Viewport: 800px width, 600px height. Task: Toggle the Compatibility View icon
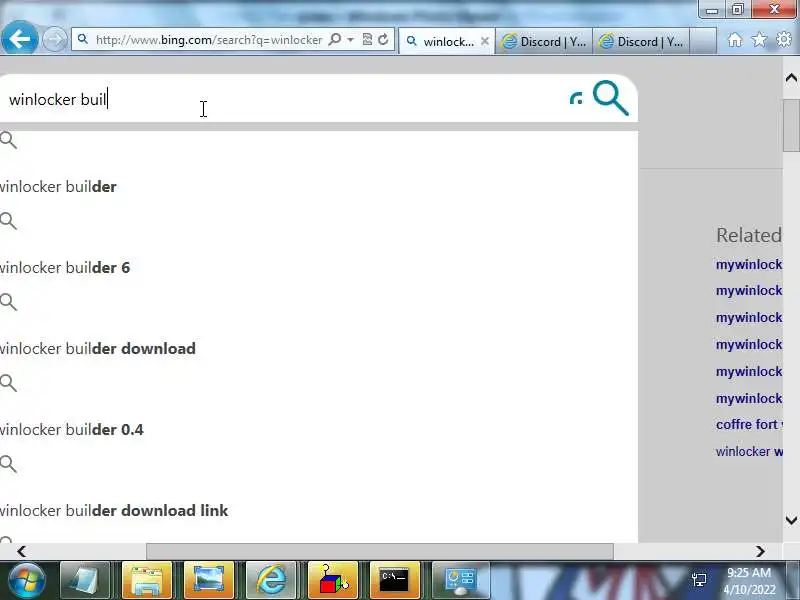(367, 40)
